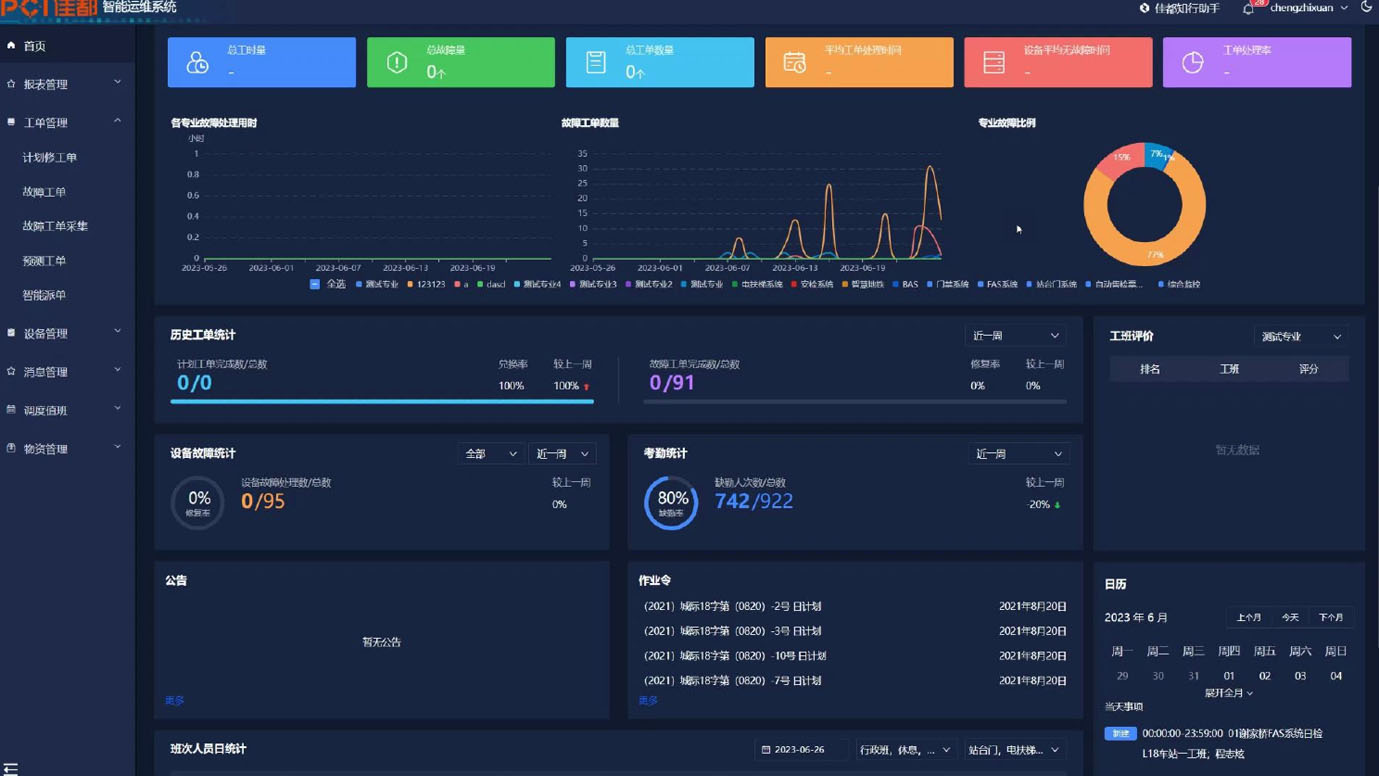Open 故障工单 in the sidebar menu
This screenshot has height=776, width=1379.
point(44,192)
